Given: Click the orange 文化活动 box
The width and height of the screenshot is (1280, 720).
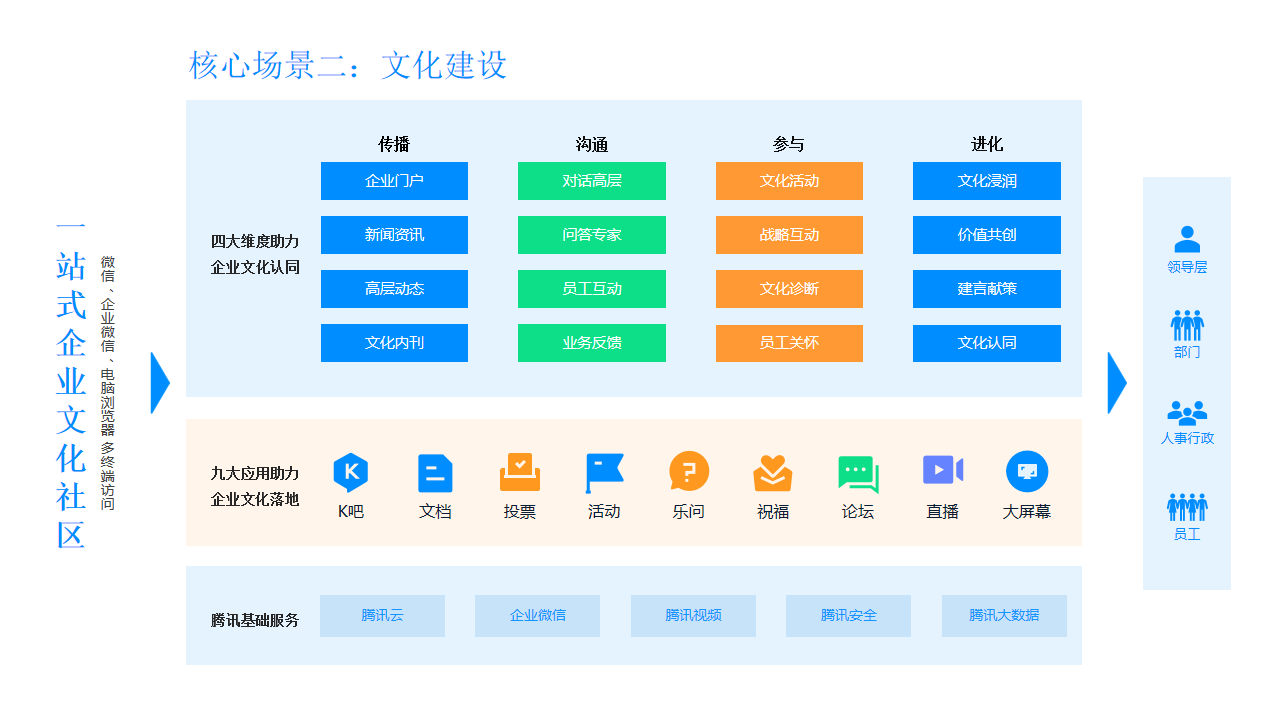Looking at the screenshot, I should click(x=789, y=181).
